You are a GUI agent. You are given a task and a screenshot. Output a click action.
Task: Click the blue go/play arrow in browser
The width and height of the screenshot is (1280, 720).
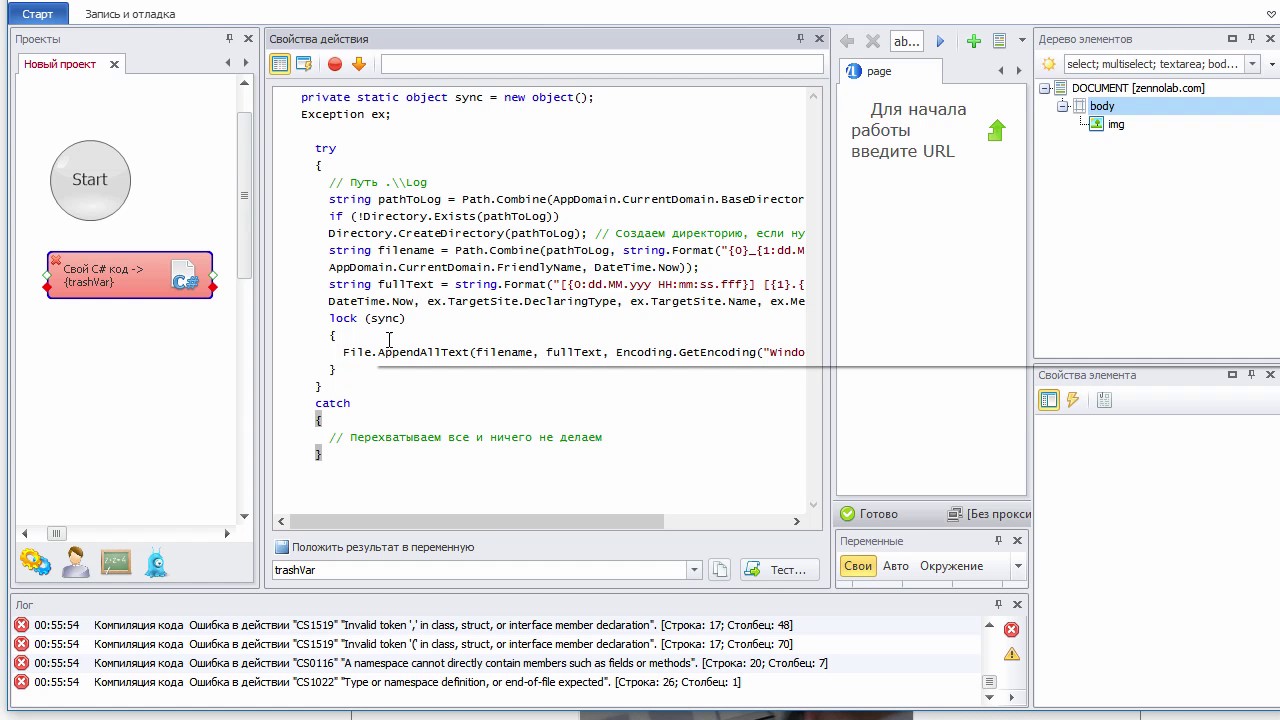(940, 41)
